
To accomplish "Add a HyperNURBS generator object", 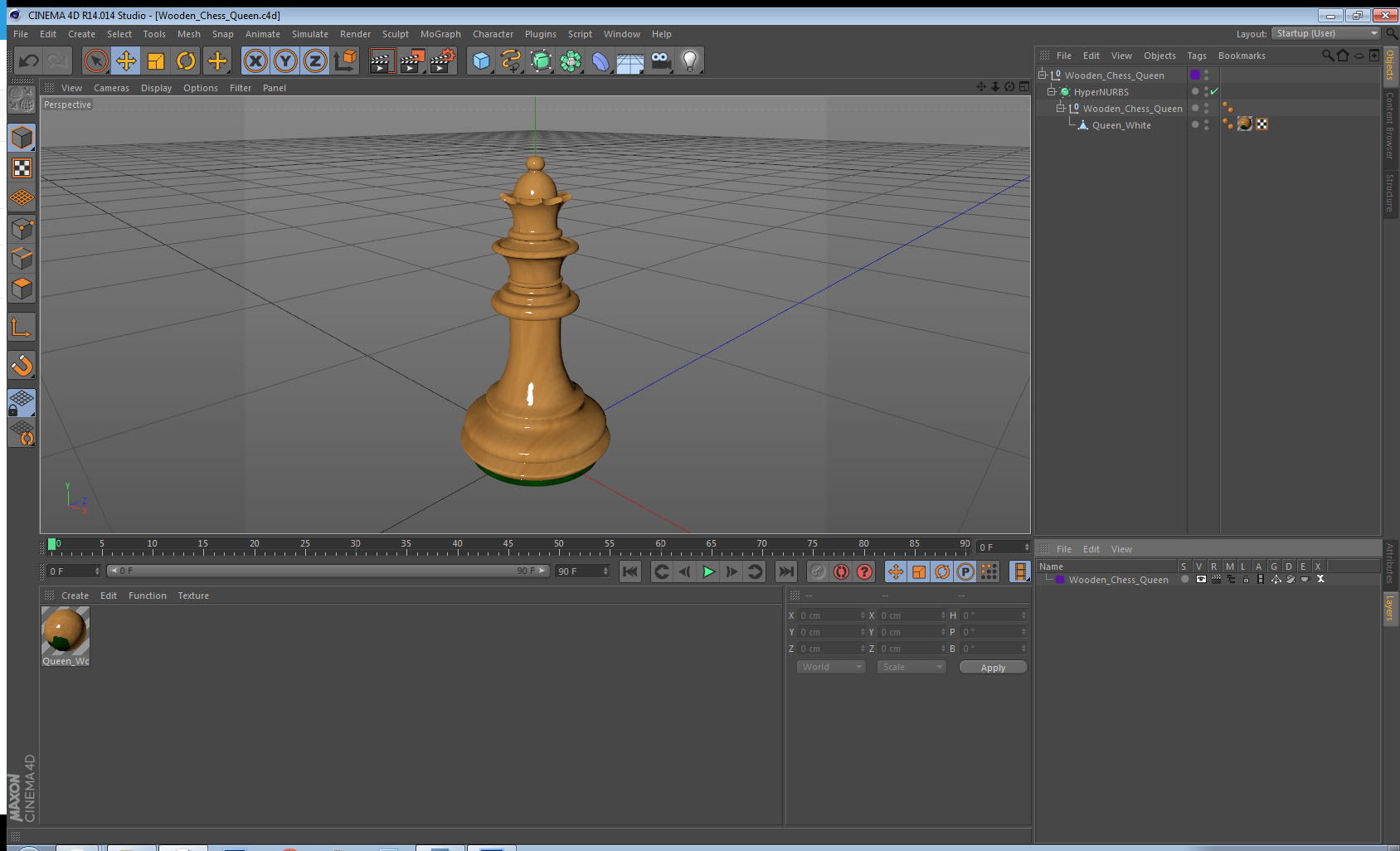I will pyautogui.click(x=541, y=61).
